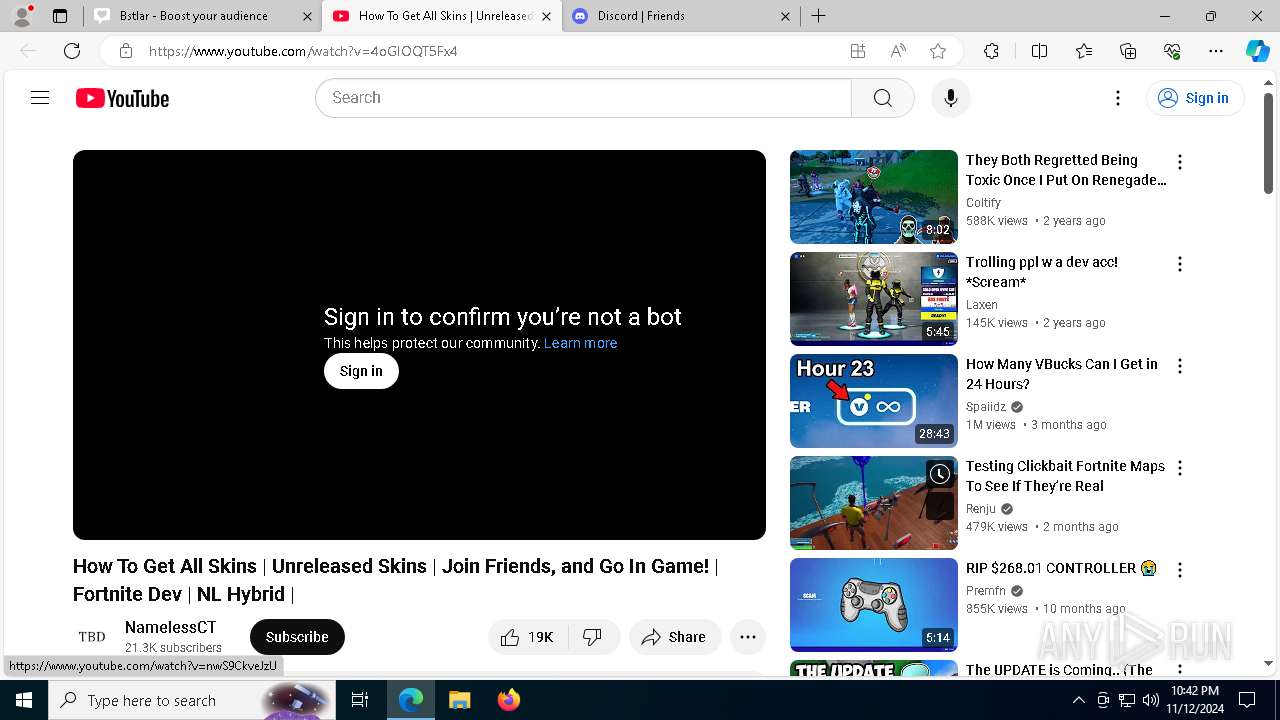Open menu for 'Trolling ppl w a dev acc' video

(x=1180, y=264)
